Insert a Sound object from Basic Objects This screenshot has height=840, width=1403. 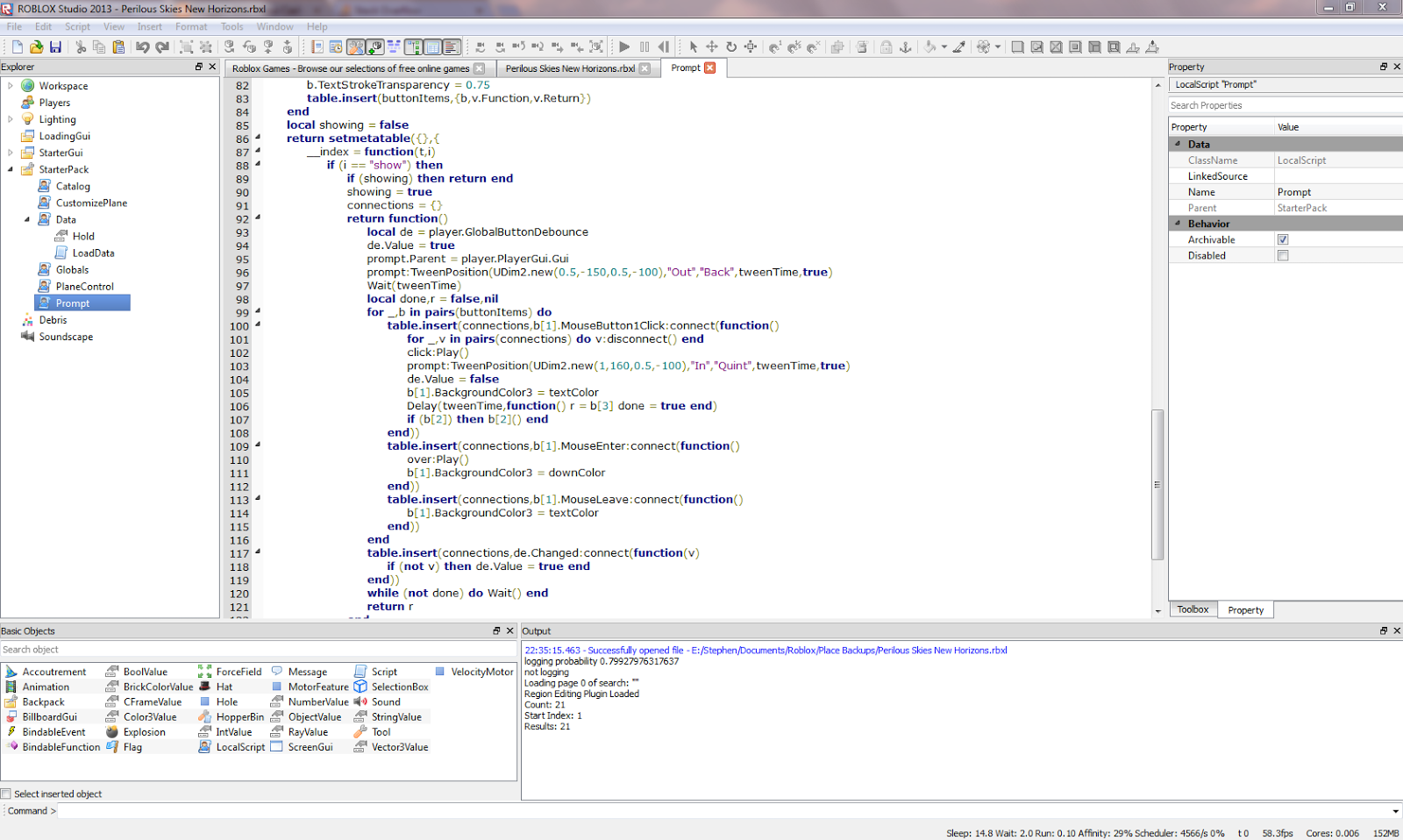[377, 701]
